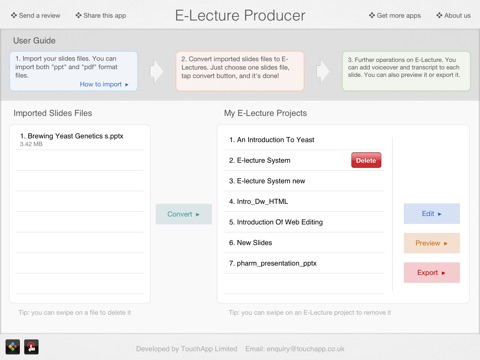Select An Introduction To Yeast project

(304, 140)
